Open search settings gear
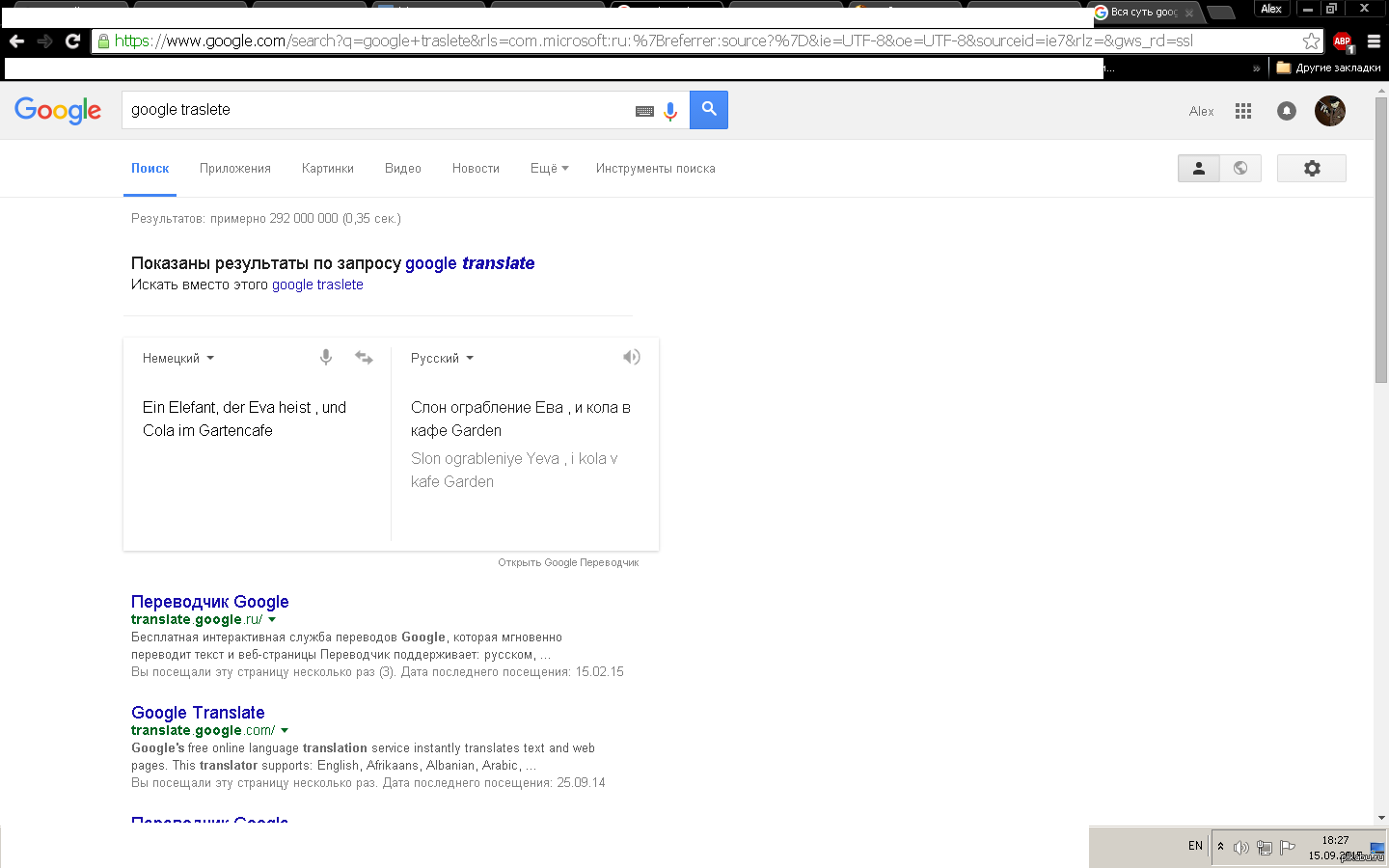 (1312, 168)
